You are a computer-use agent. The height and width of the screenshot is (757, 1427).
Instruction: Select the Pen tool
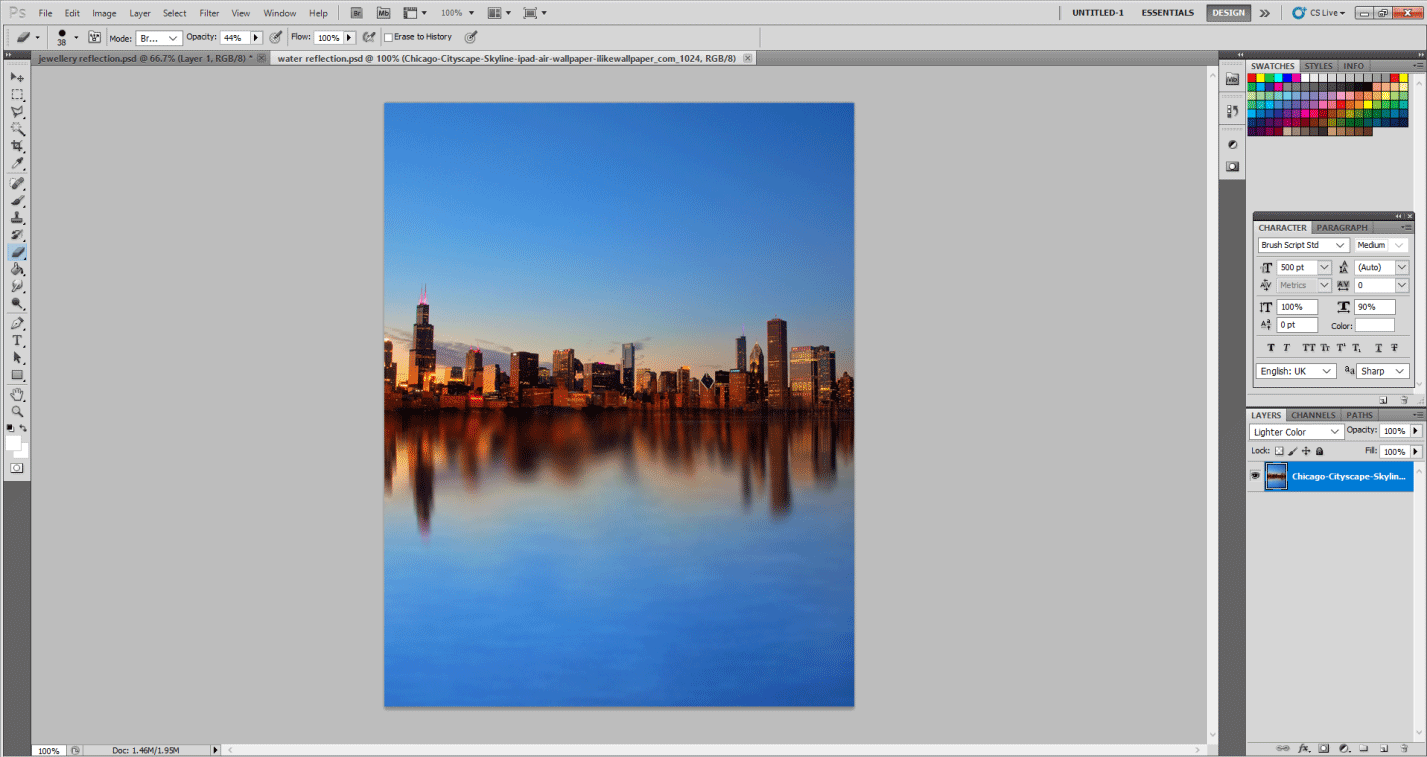(x=17, y=324)
